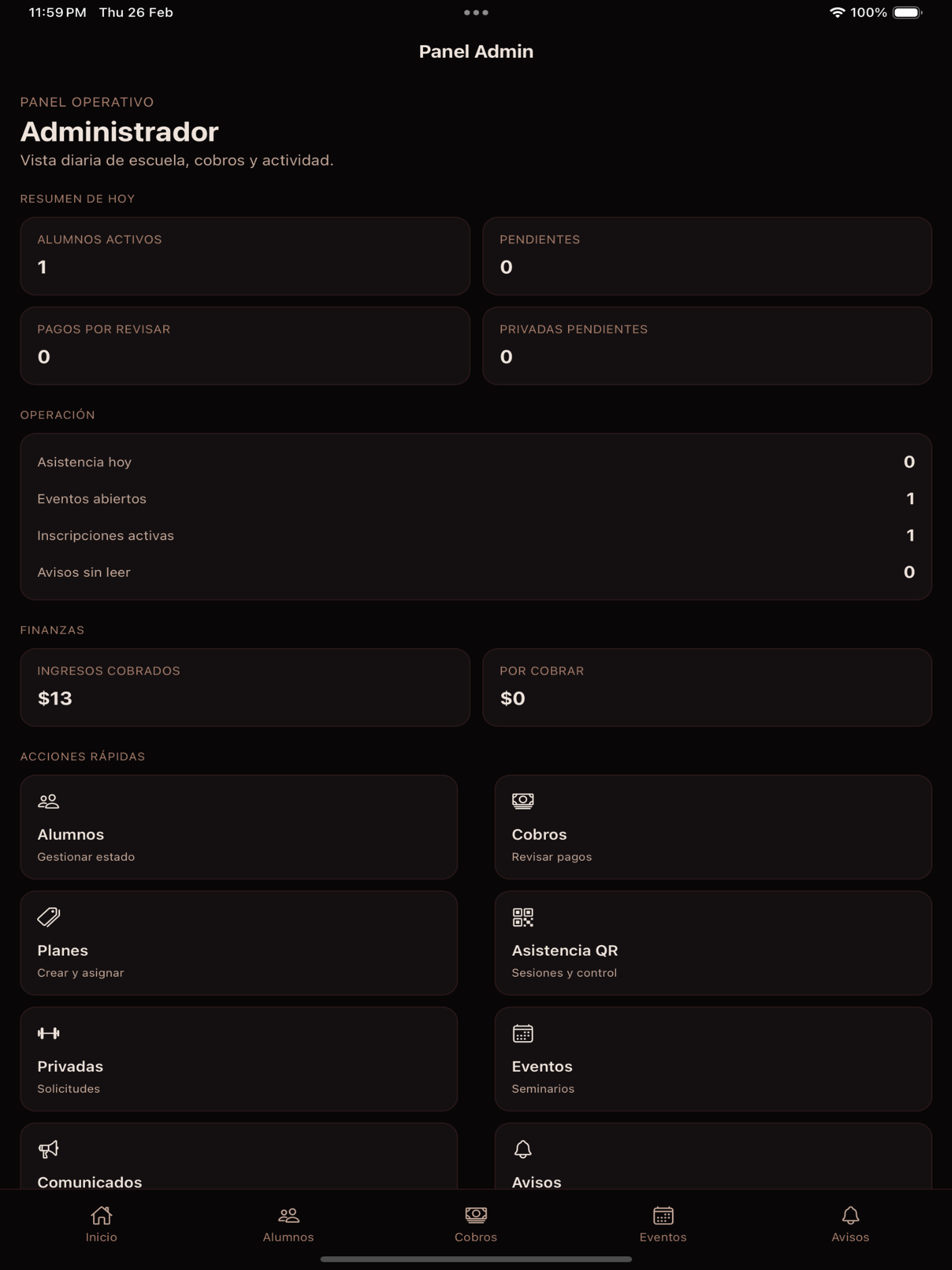Tap the Cobros banknote icon in quick actions
Viewport: 952px width, 1270px height.
[523, 802]
